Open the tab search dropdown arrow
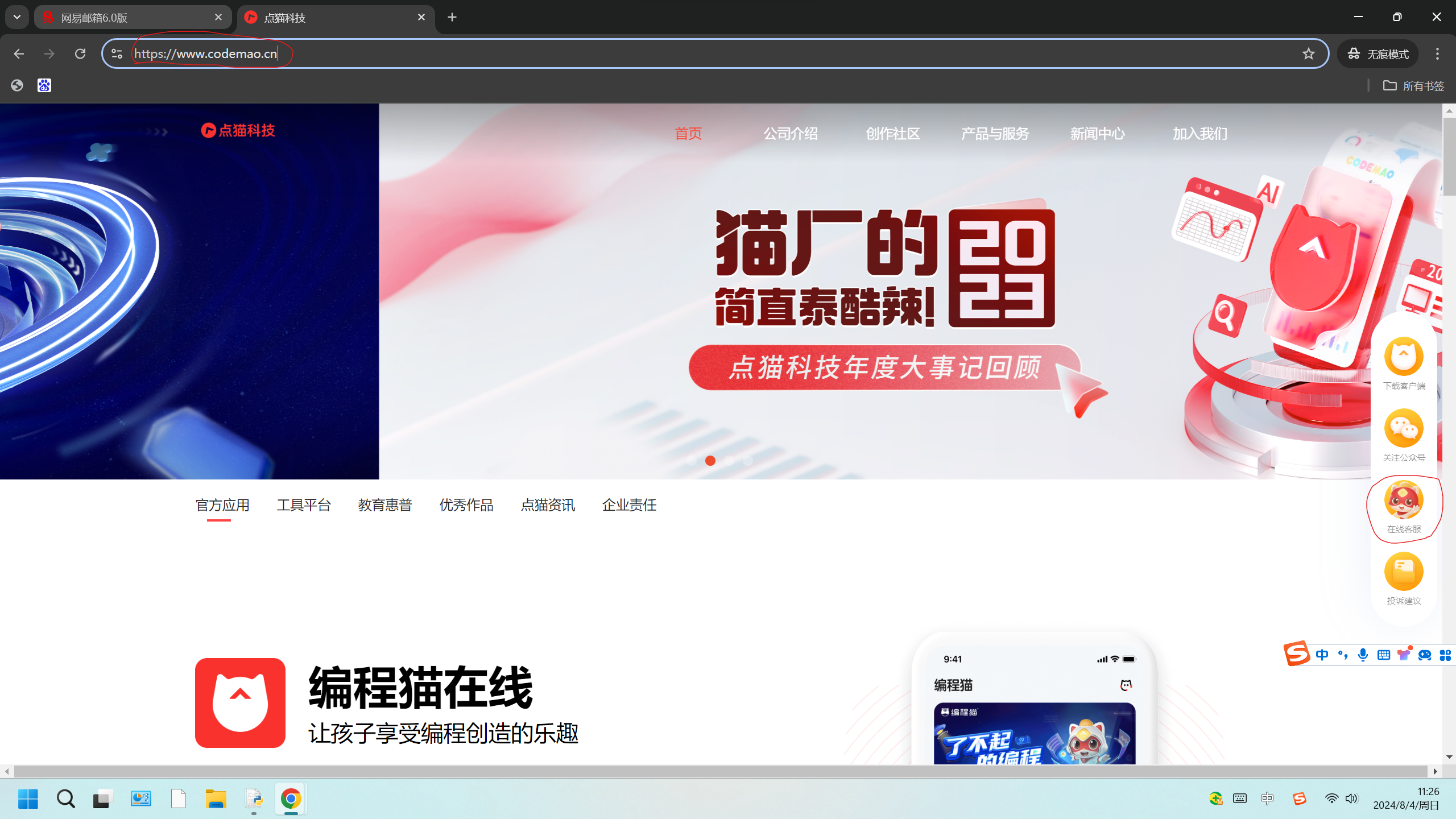1456x819 pixels. [17, 17]
